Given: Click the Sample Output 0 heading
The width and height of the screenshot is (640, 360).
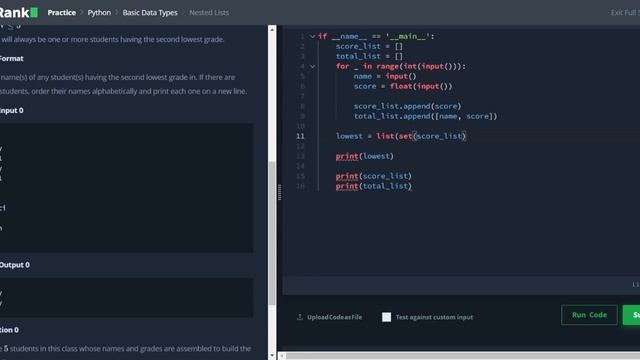Looking at the screenshot, I should point(15,265).
